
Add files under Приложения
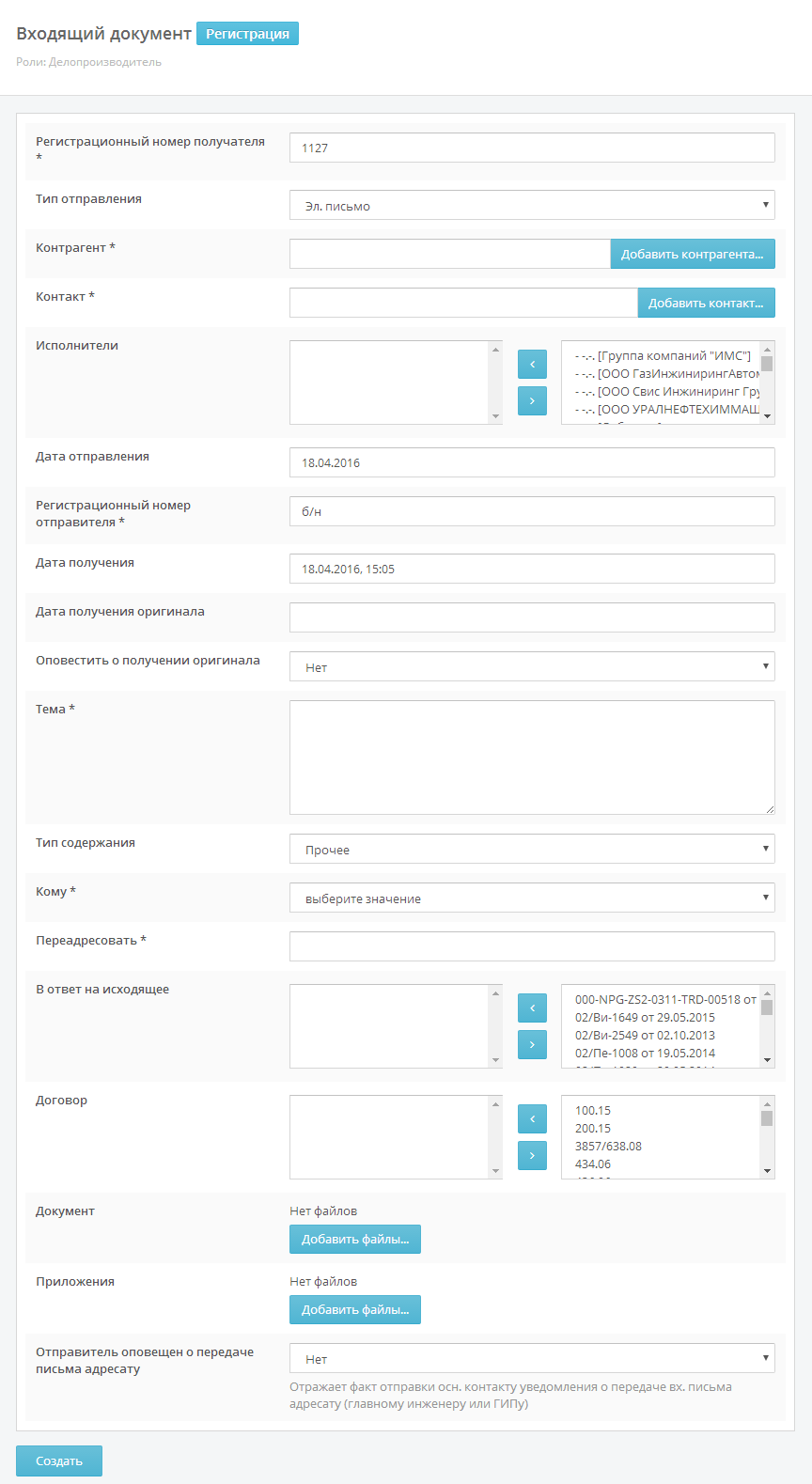(x=354, y=1309)
